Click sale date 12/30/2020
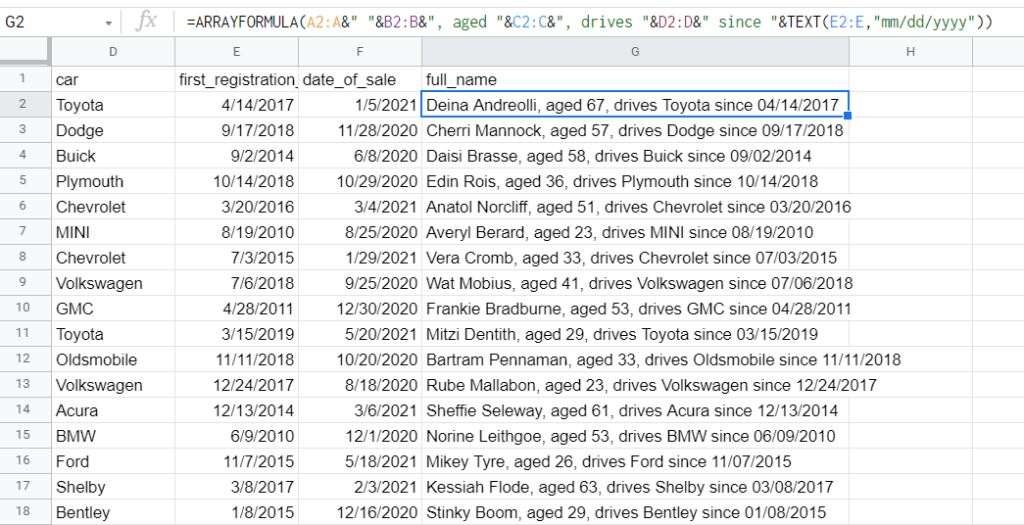This screenshot has width=1024, height=525. click(360, 308)
